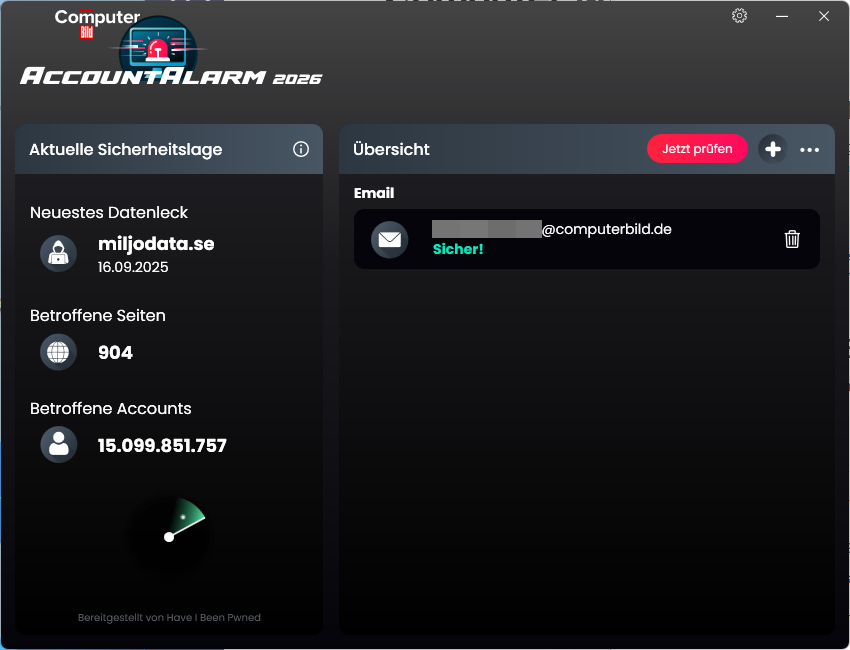Click the affected accounts number 15.099.851.757
Screen dimensions: 850x650
point(162,446)
